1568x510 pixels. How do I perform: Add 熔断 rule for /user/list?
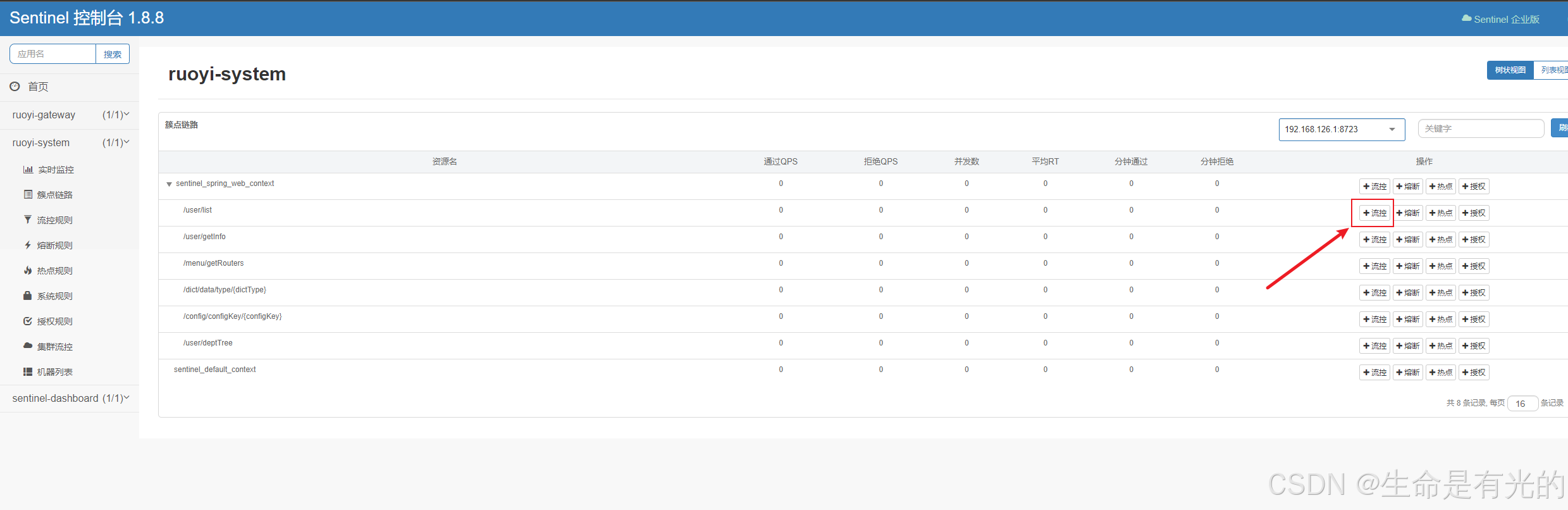click(x=1407, y=213)
